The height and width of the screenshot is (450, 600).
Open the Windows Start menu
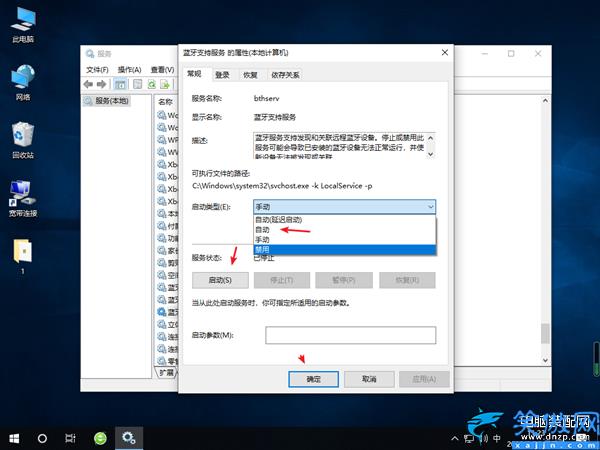click(x=14, y=438)
